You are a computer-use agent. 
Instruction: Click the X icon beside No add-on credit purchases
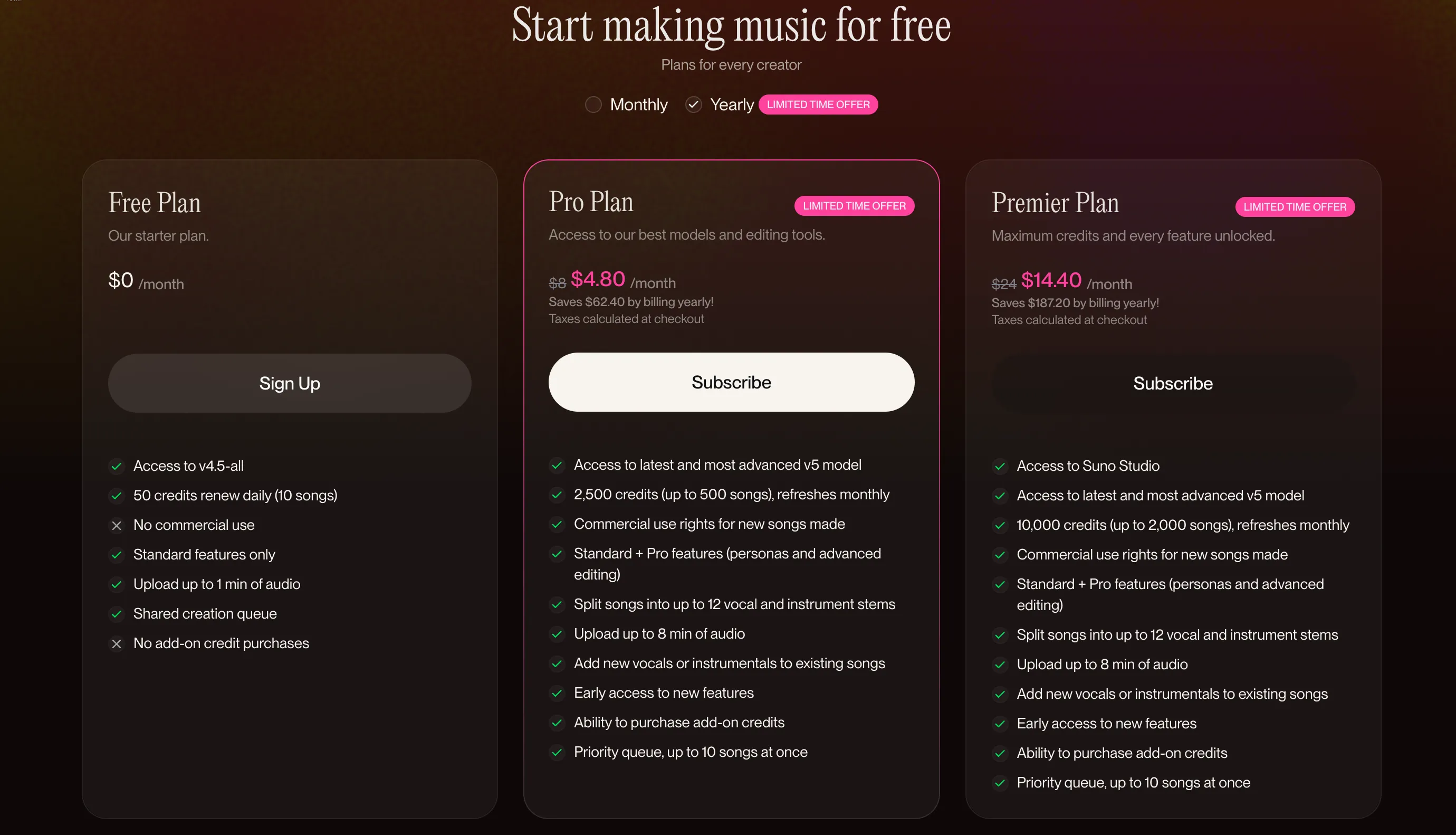pyautogui.click(x=116, y=643)
